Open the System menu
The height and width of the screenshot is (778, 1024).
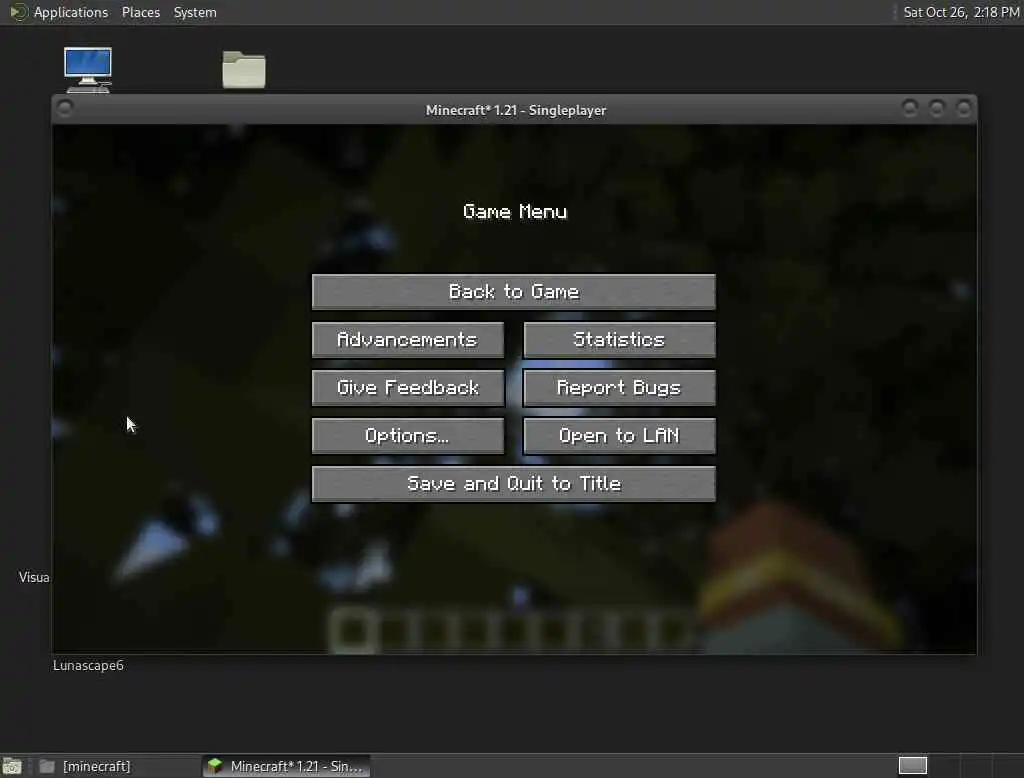click(195, 12)
